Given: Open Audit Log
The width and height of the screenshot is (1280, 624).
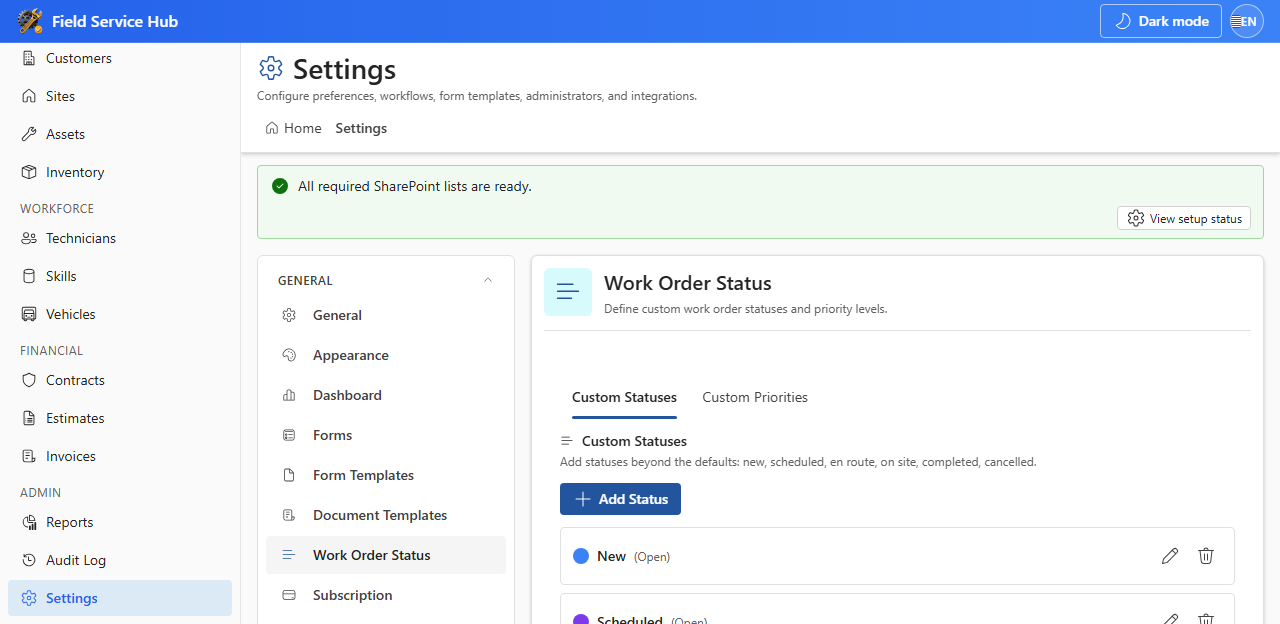Looking at the screenshot, I should pyautogui.click(x=120, y=560).
